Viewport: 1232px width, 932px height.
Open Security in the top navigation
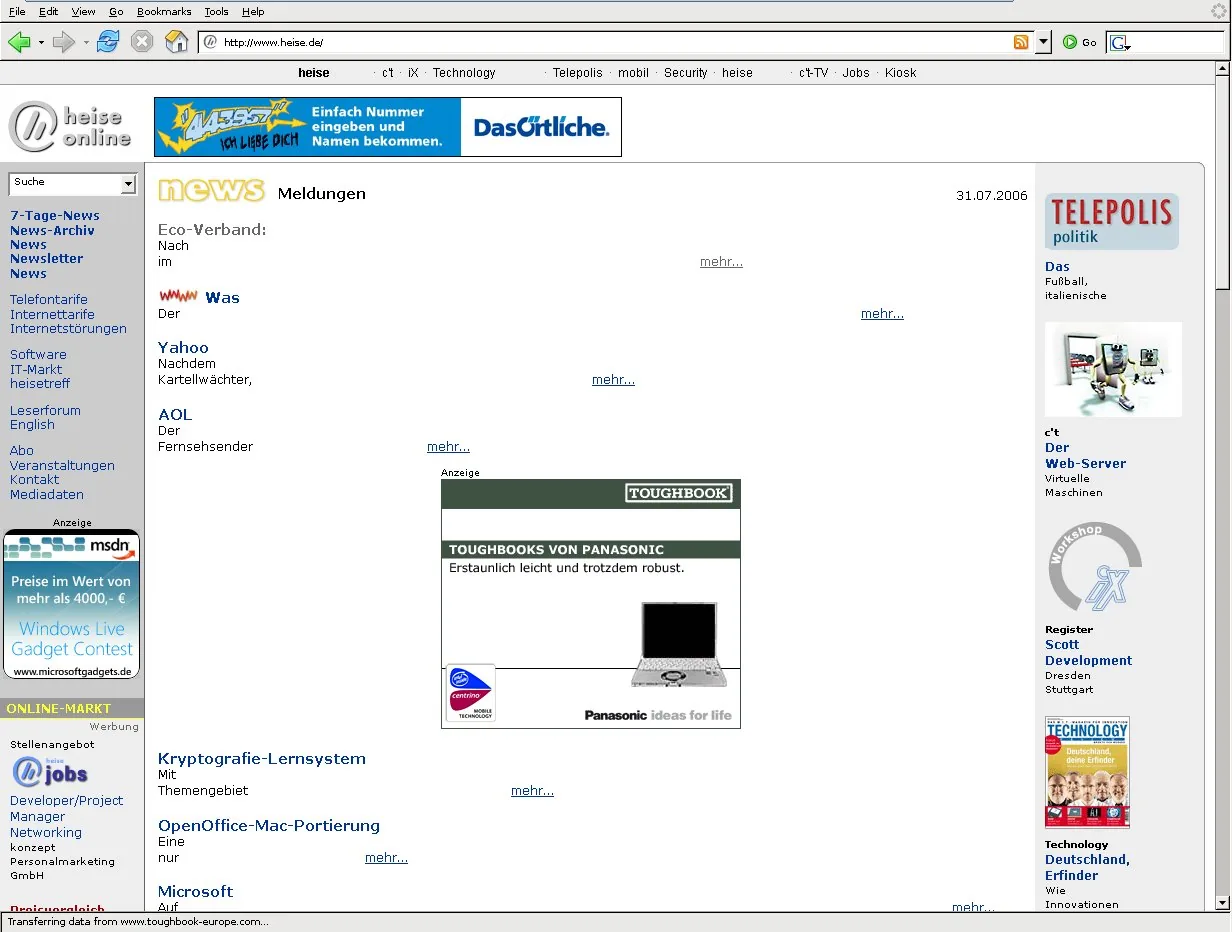click(x=685, y=73)
